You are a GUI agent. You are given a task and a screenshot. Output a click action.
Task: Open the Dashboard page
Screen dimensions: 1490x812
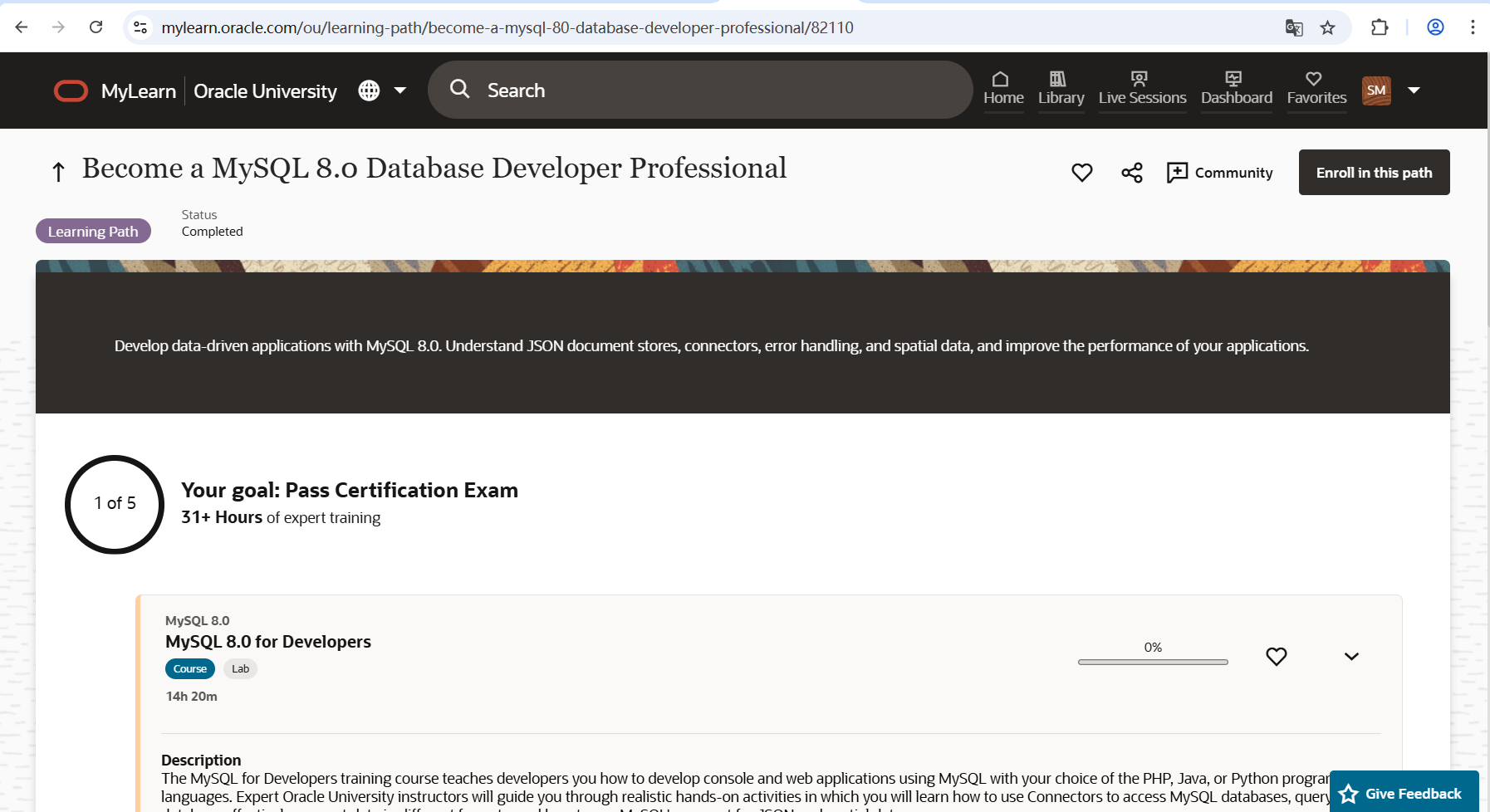click(1236, 89)
